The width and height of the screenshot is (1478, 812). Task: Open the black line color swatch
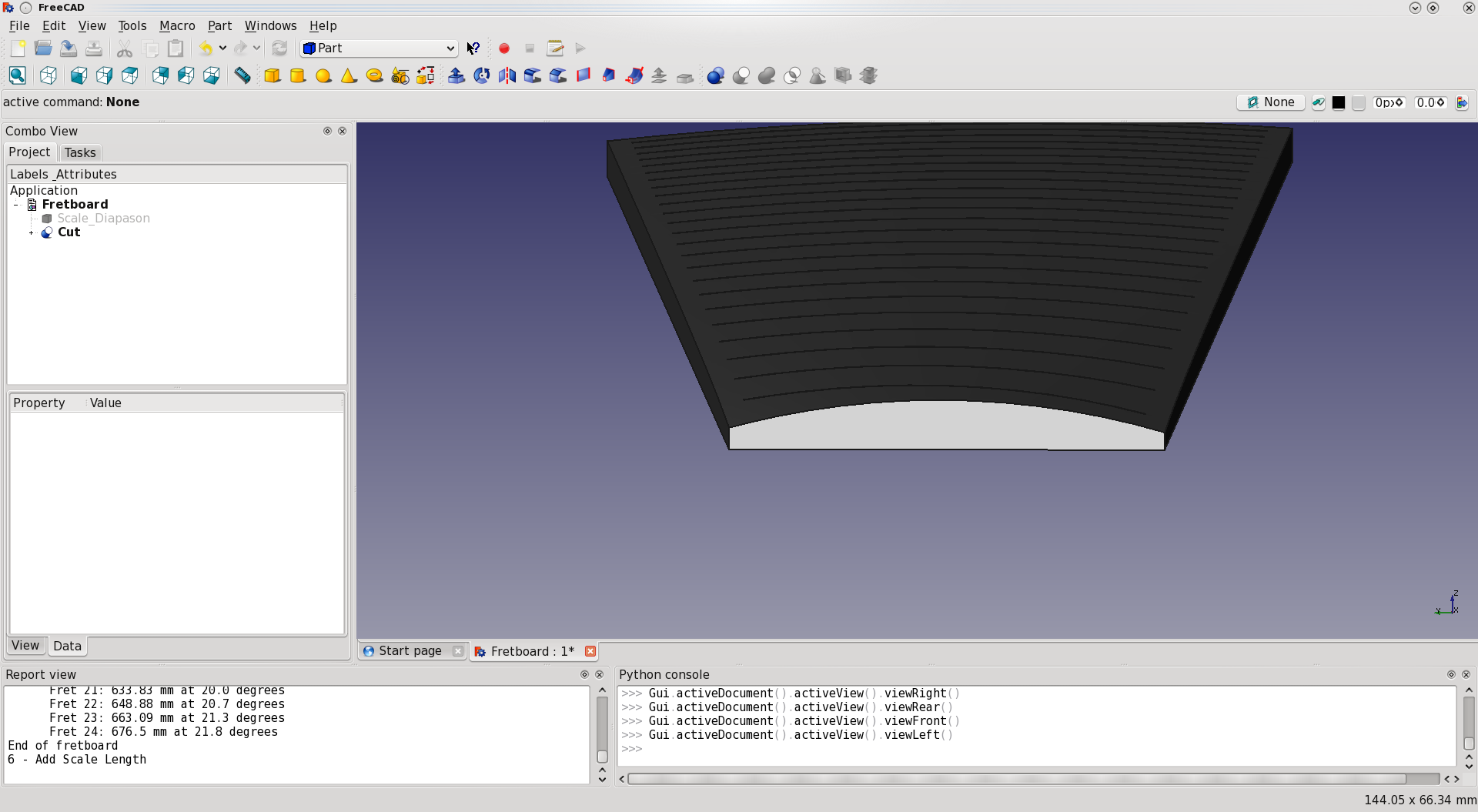pos(1339,102)
